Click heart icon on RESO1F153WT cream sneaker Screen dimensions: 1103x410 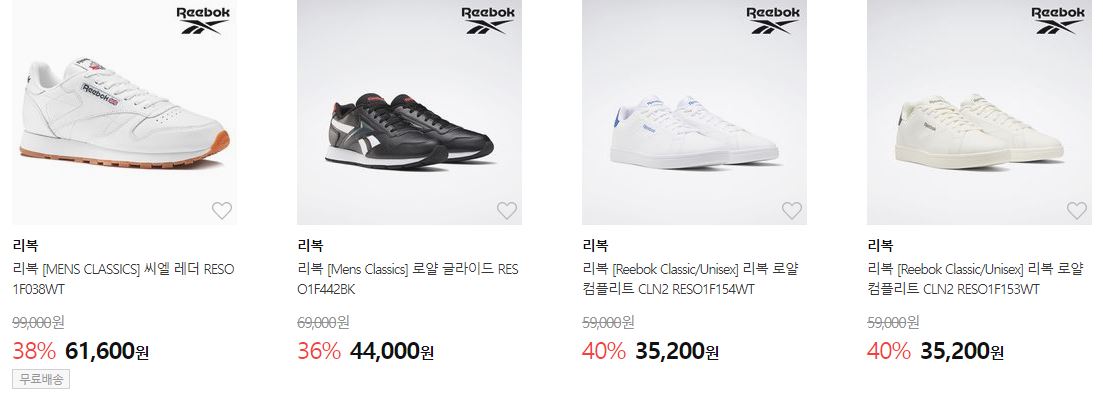pos(1076,210)
